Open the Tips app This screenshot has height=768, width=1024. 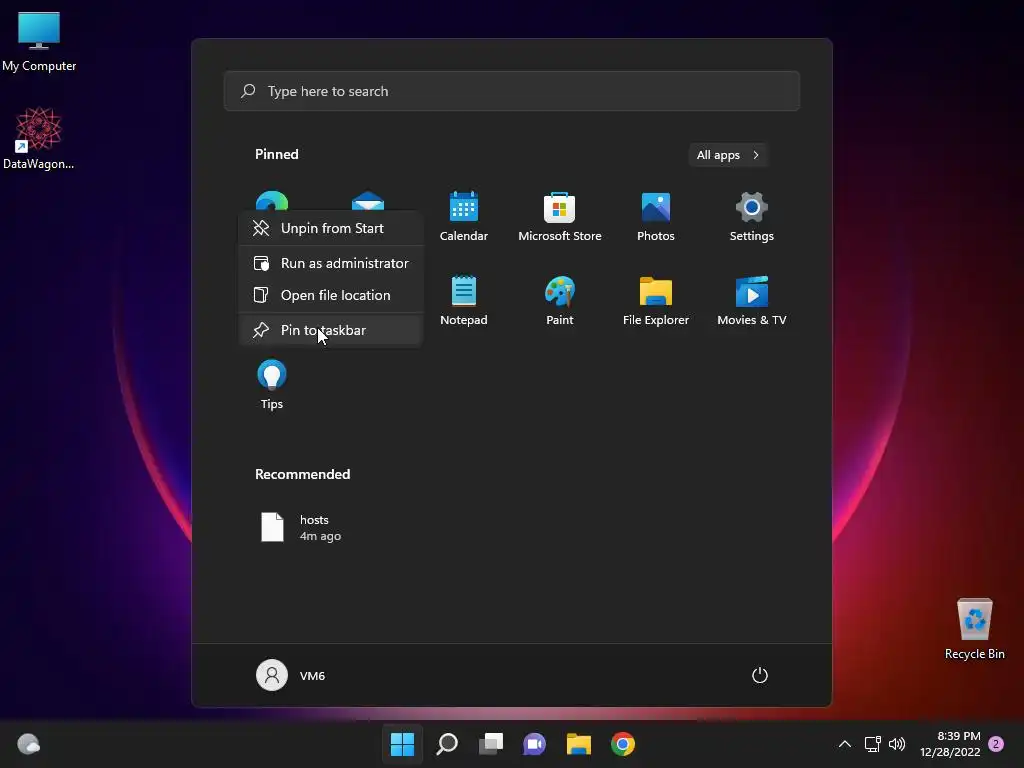pyautogui.click(x=272, y=385)
